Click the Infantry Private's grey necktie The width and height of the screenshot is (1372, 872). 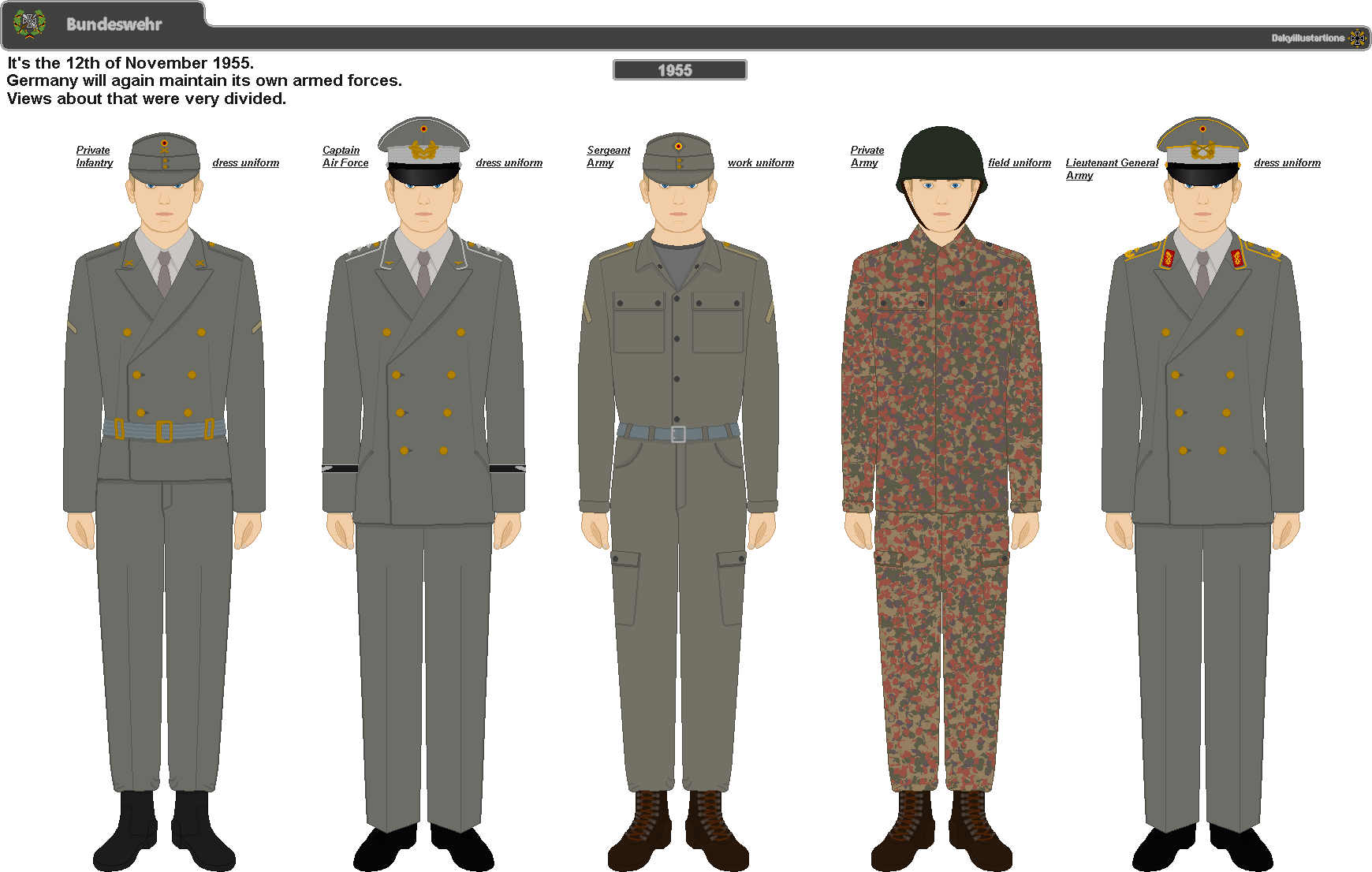[x=164, y=273]
